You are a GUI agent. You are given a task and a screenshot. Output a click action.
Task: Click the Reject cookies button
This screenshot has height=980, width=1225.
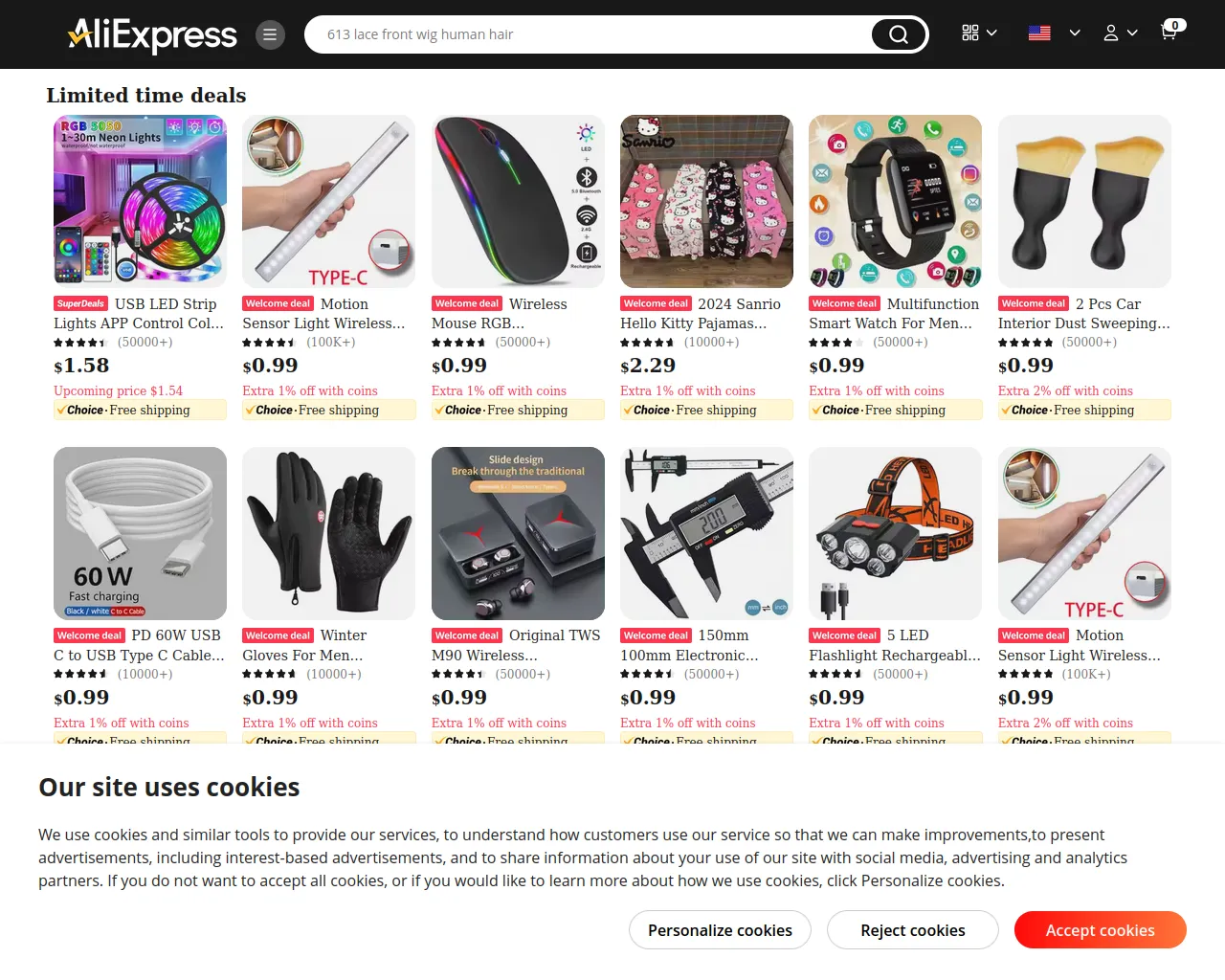click(x=913, y=930)
